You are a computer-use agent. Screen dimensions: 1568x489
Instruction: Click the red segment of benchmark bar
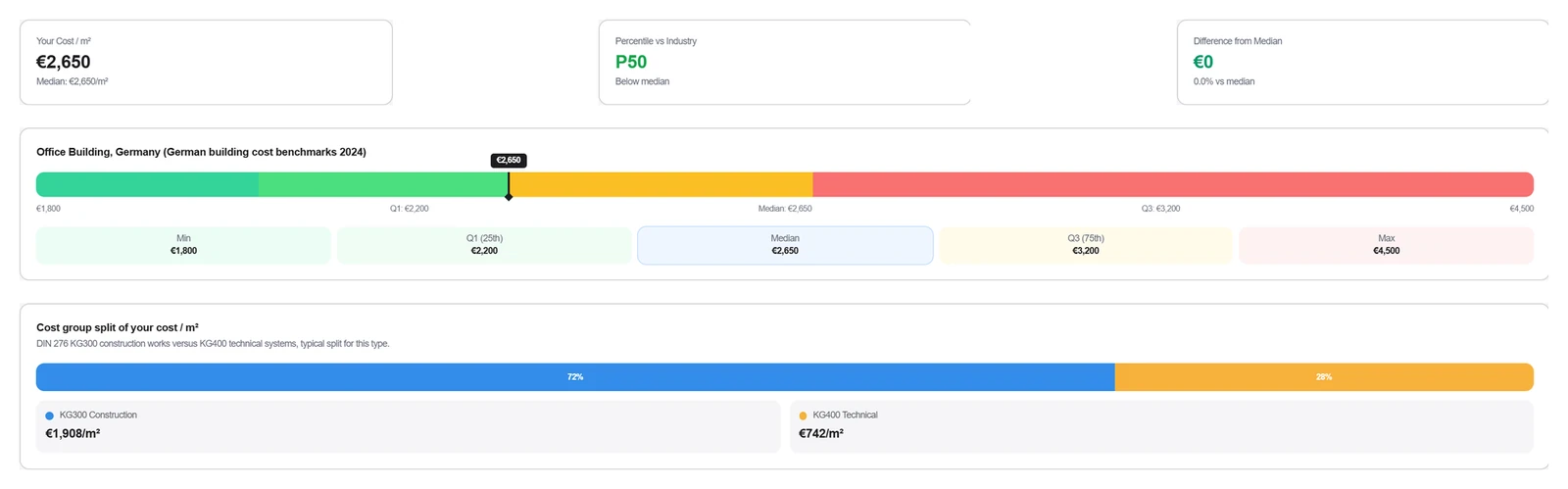[1173, 184]
